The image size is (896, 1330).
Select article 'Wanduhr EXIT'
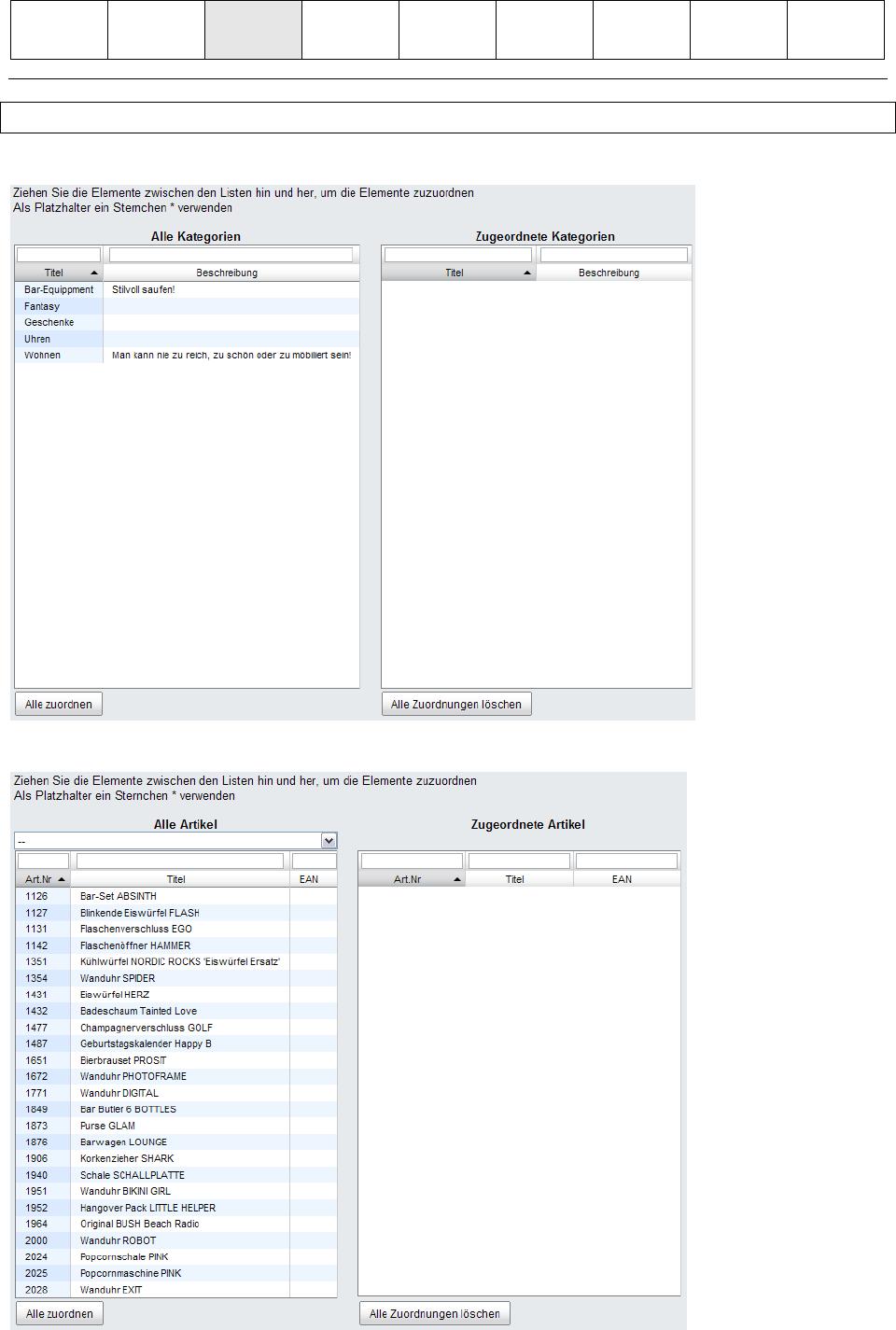(x=176, y=1290)
